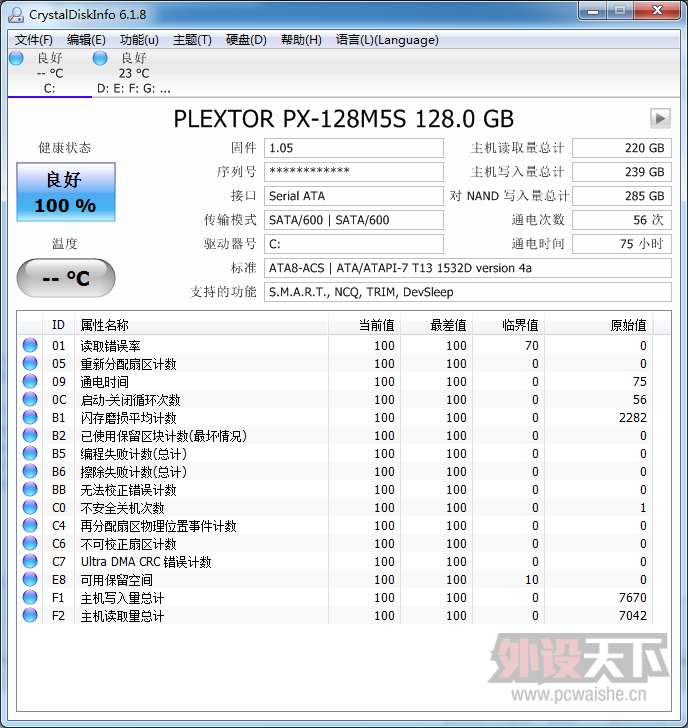Click status orb in row F1 主机写入量总计
Screen dimensions: 688x728
point(30,598)
